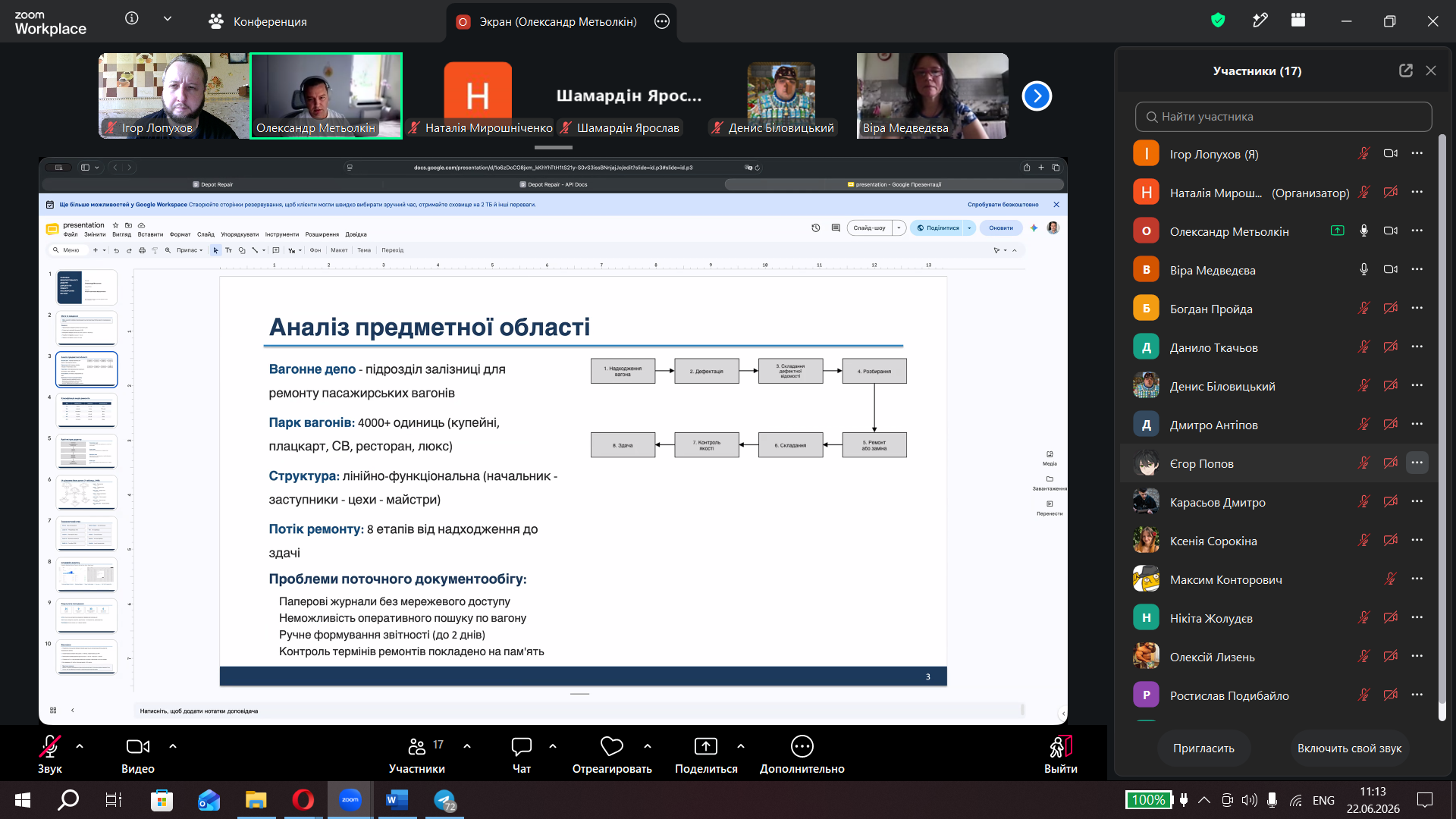Show next video thumbnails arrow
1456x819 pixels.
pos(1037,96)
